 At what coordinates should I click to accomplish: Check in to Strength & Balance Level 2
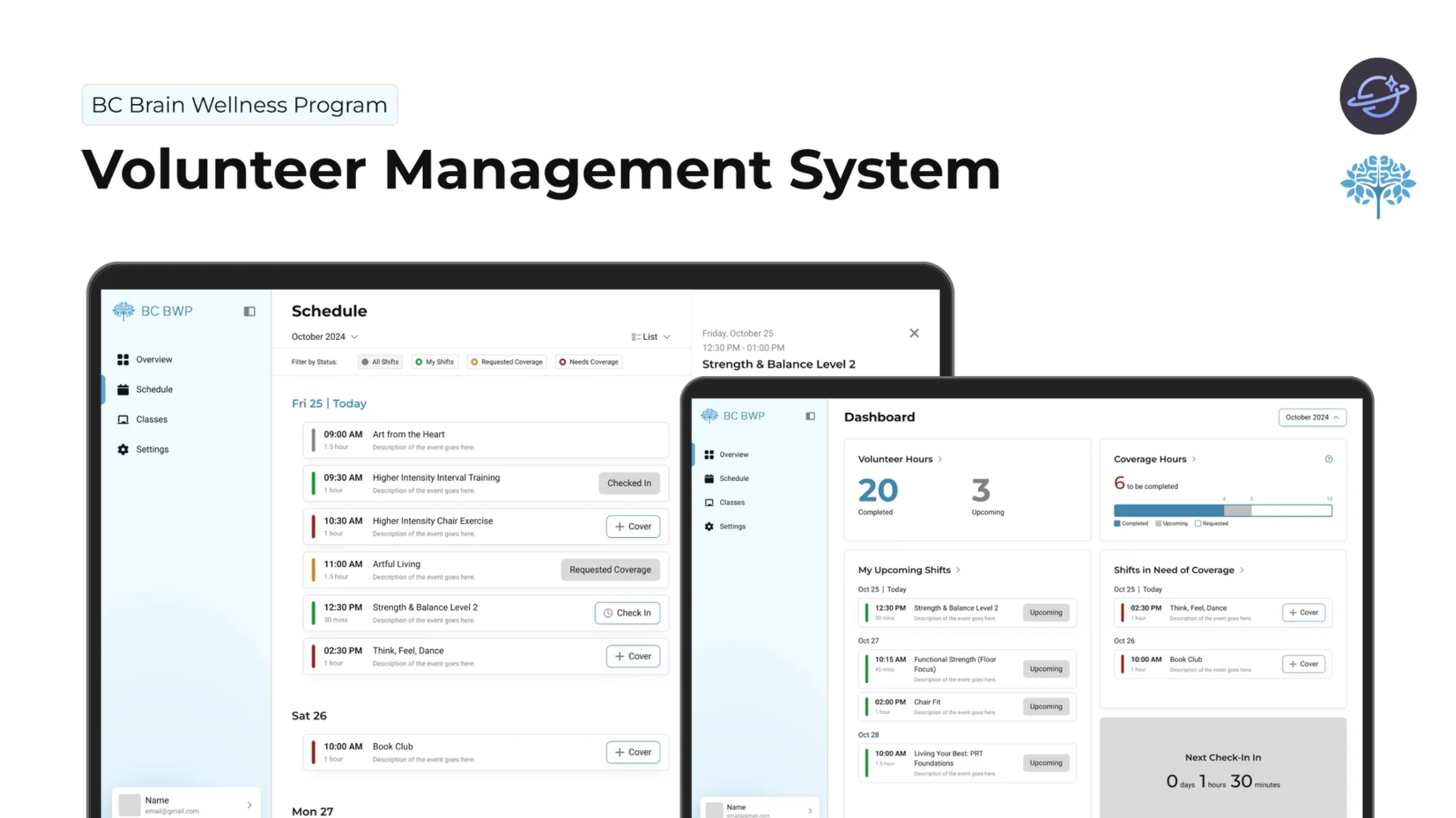pyautogui.click(x=627, y=613)
